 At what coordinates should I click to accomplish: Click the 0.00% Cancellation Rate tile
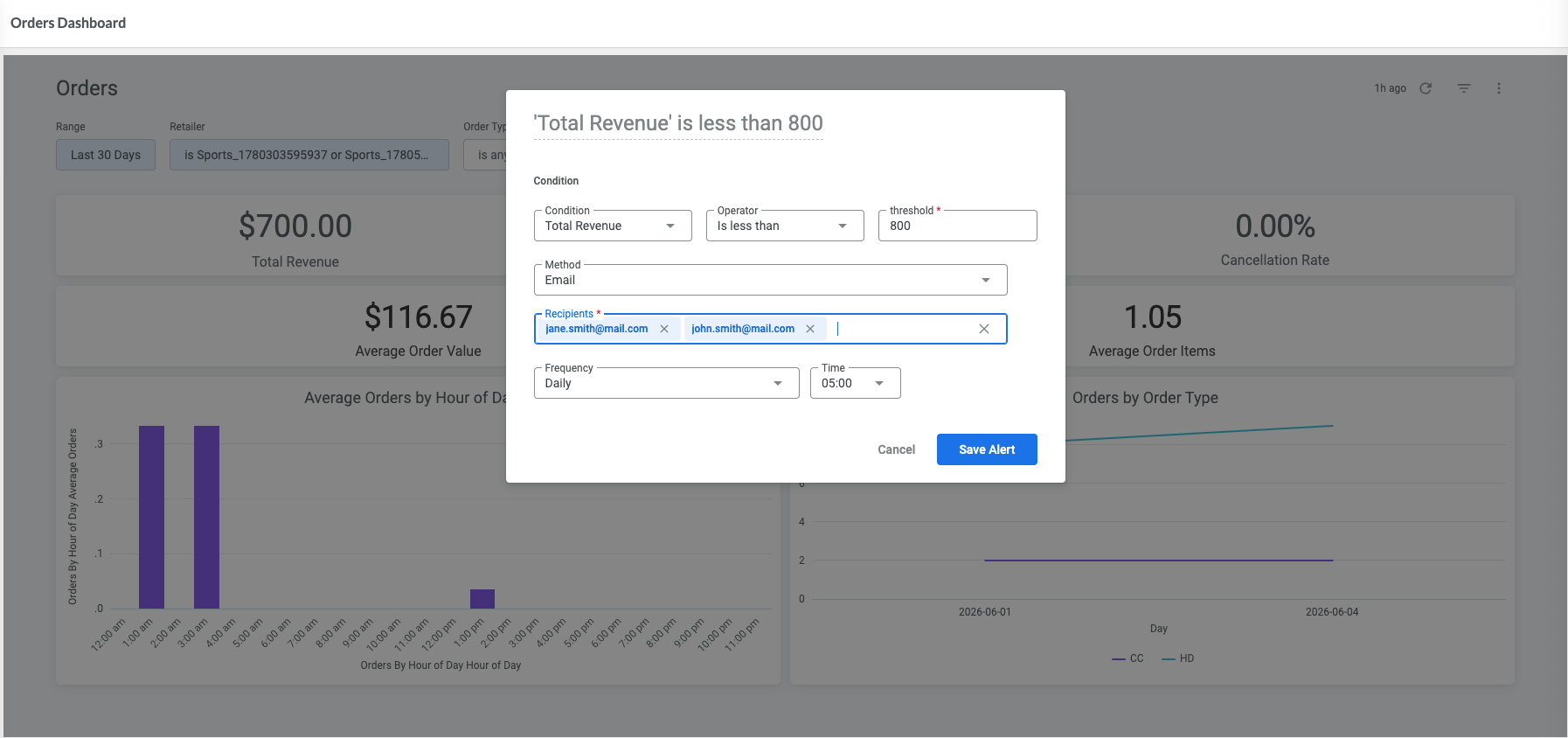click(x=1275, y=236)
